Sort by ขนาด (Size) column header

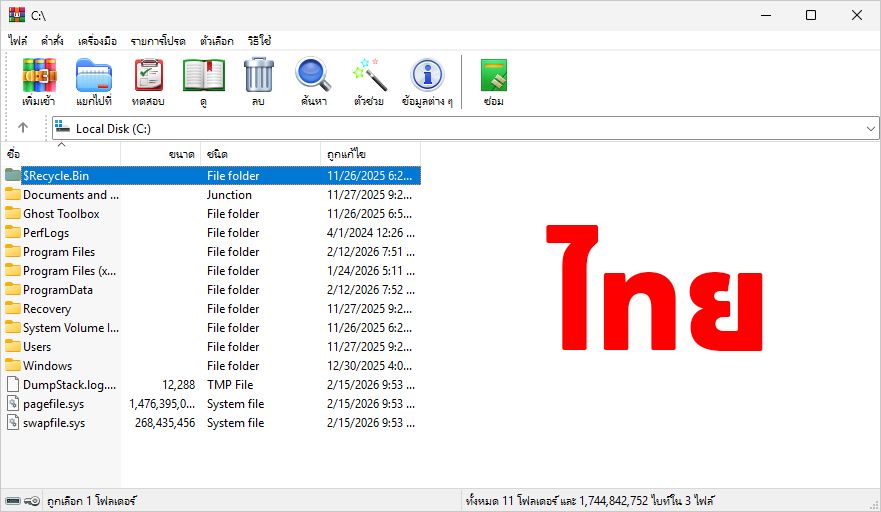160,154
